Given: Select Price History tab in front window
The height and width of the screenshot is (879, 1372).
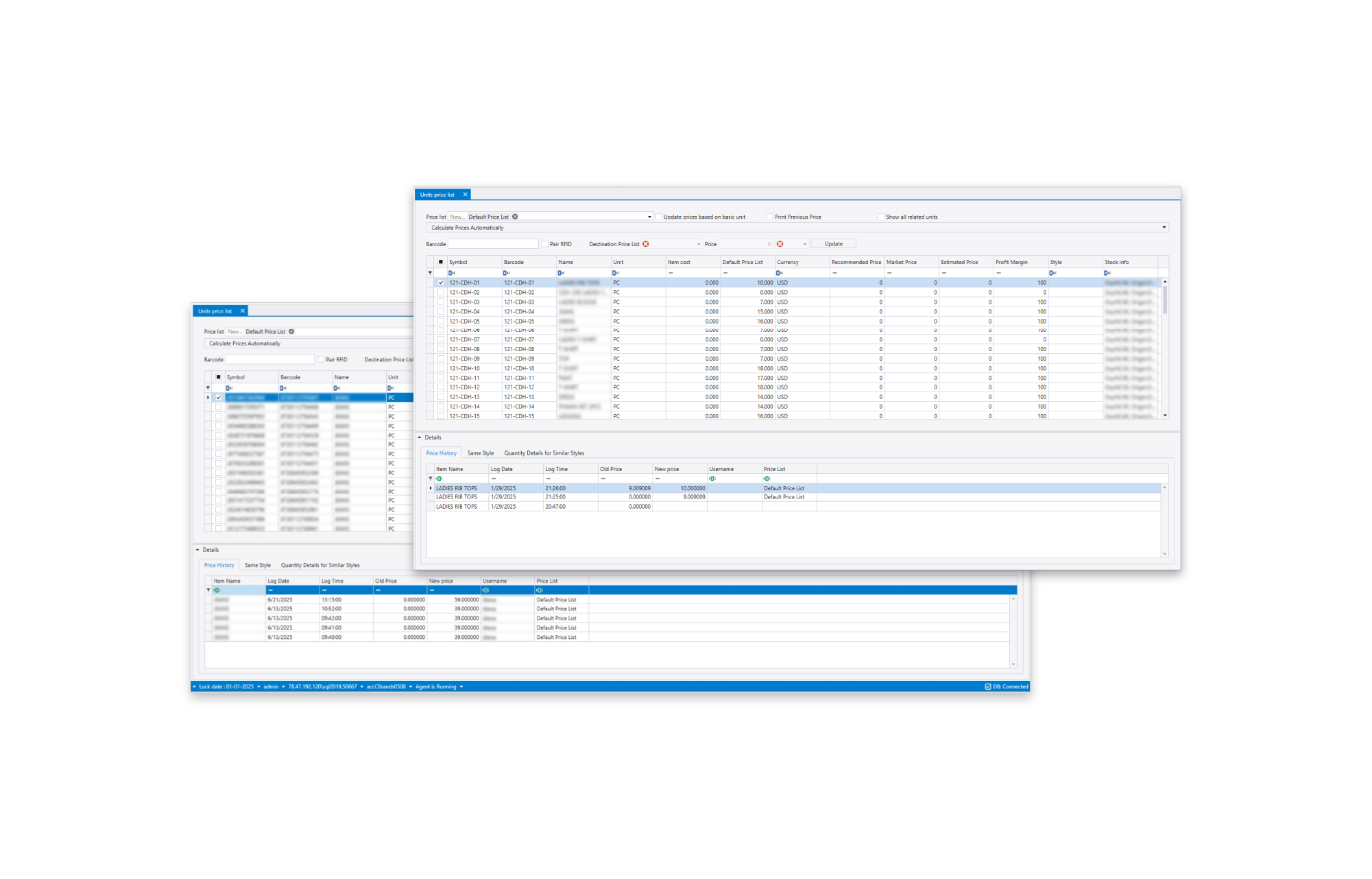Looking at the screenshot, I should 442,453.
